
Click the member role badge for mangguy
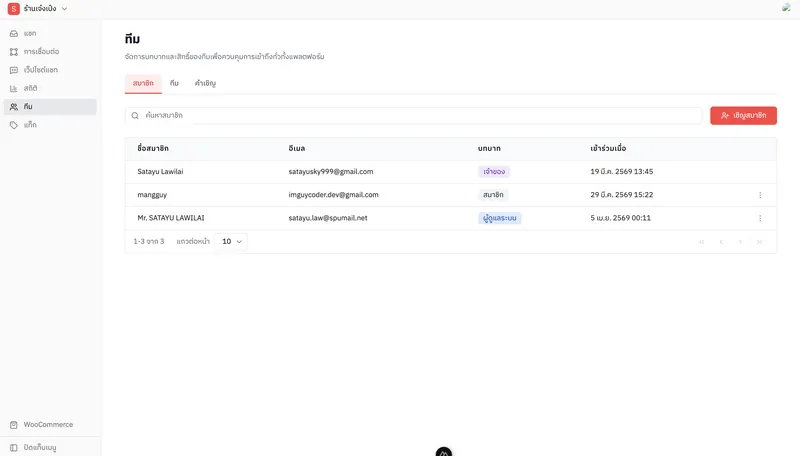tap(493, 195)
